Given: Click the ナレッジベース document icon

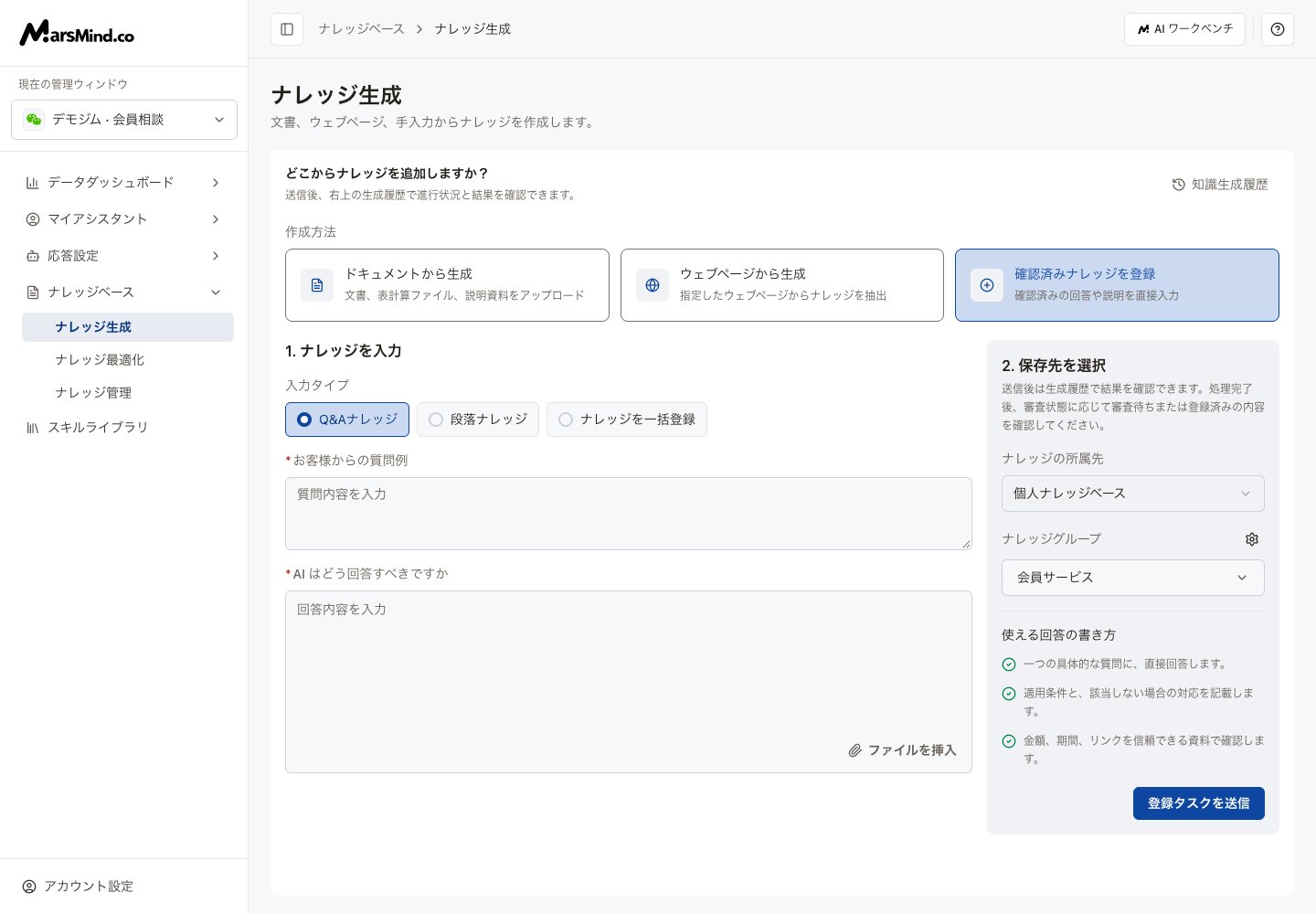Looking at the screenshot, I should pyautogui.click(x=33, y=292).
